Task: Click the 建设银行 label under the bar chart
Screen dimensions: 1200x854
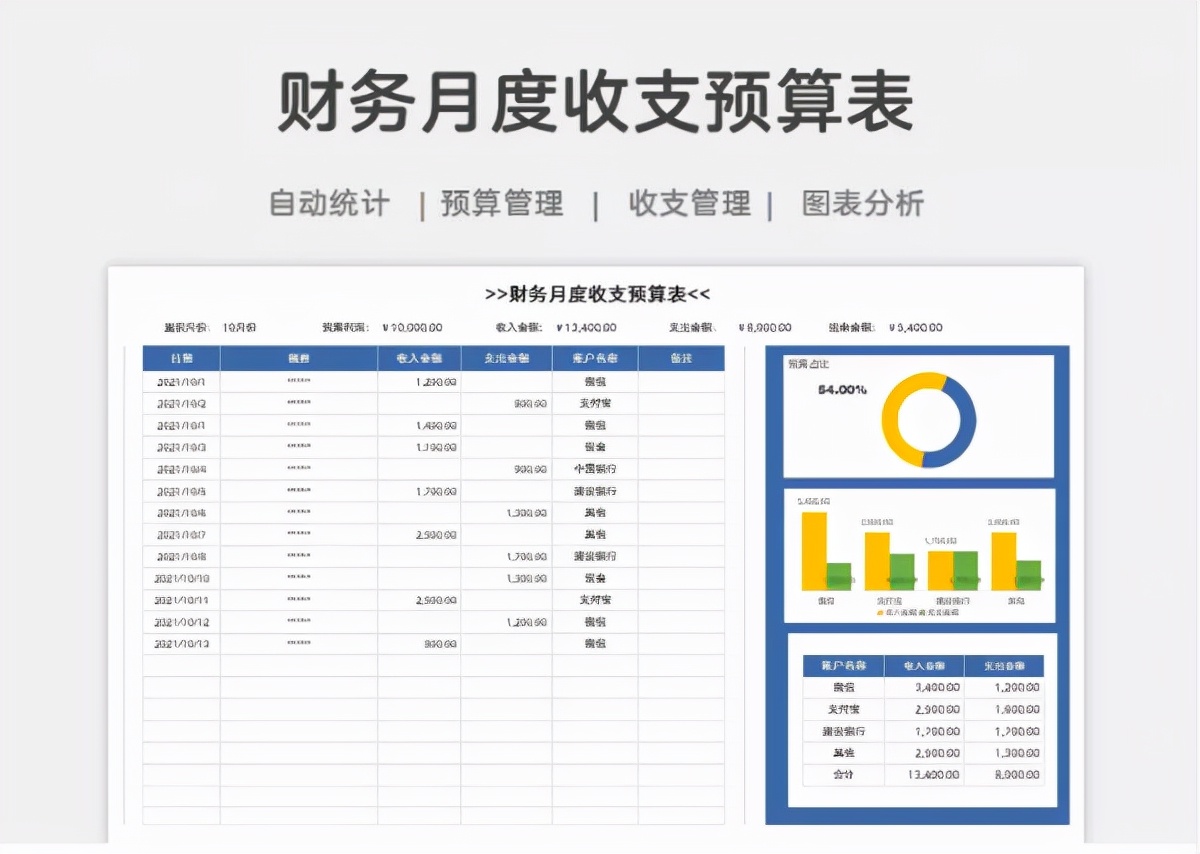Action: (x=951, y=600)
